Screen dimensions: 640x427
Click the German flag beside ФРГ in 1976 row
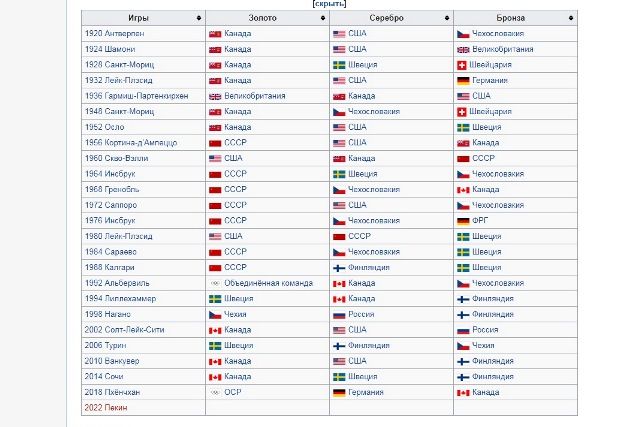point(463,220)
